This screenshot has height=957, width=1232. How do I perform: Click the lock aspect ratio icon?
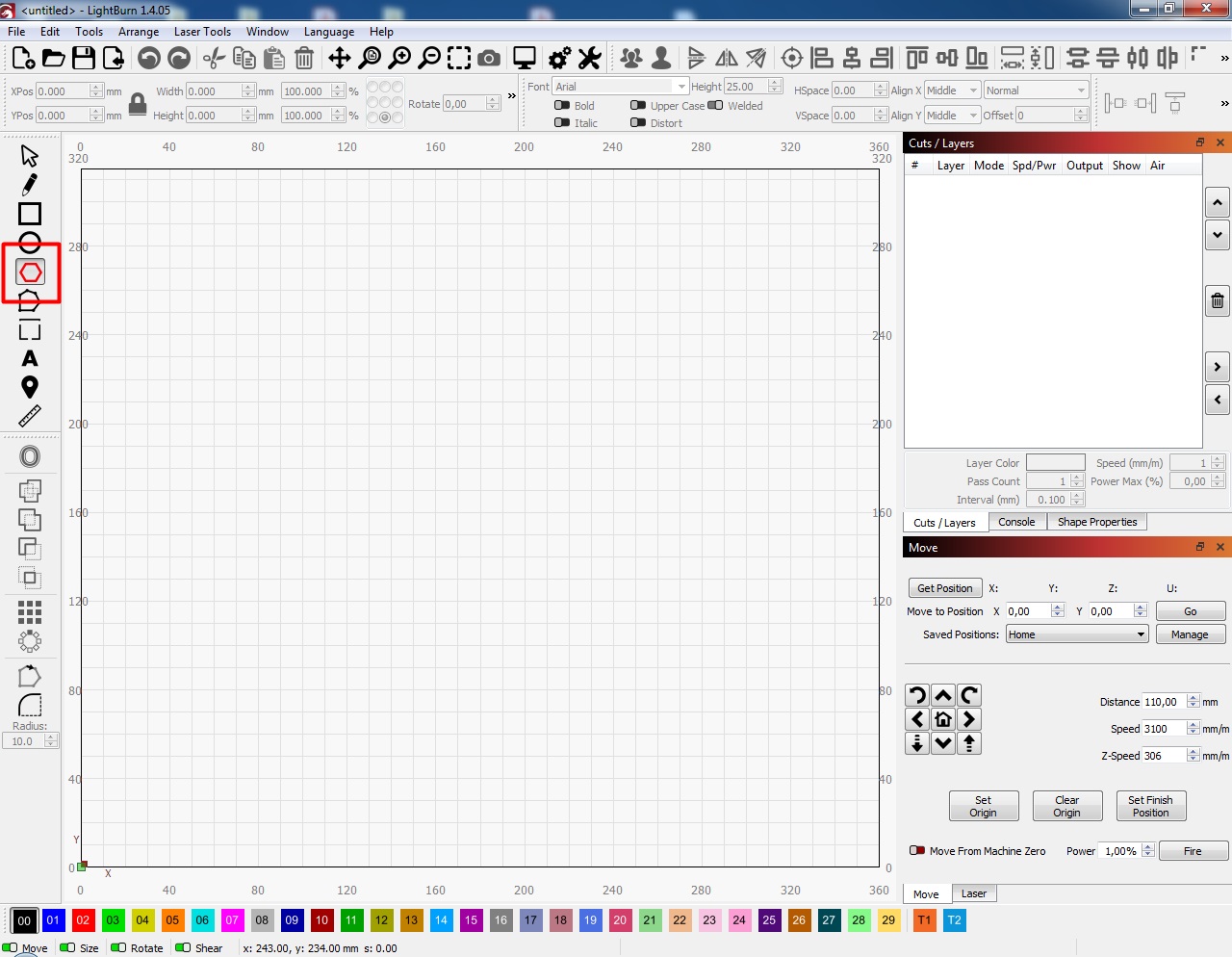coord(138,104)
